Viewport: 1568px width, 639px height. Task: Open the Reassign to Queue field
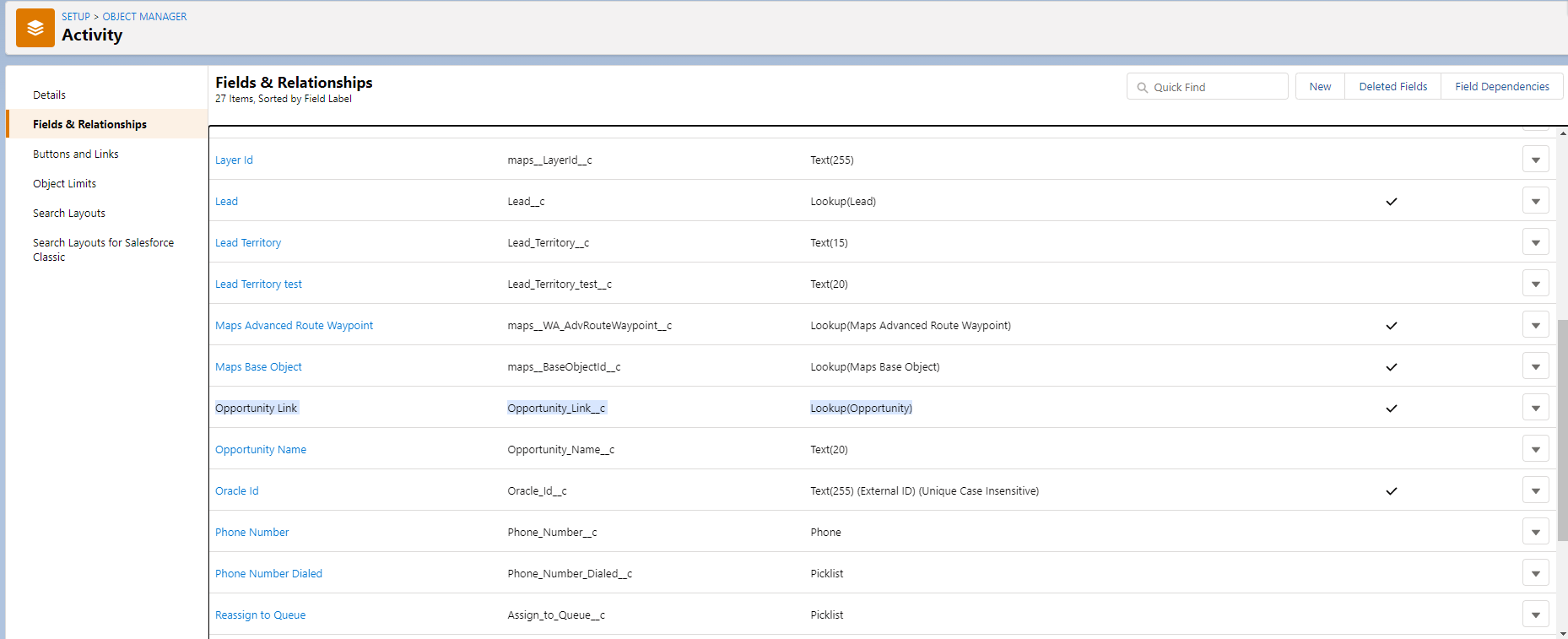tap(260, 615)
